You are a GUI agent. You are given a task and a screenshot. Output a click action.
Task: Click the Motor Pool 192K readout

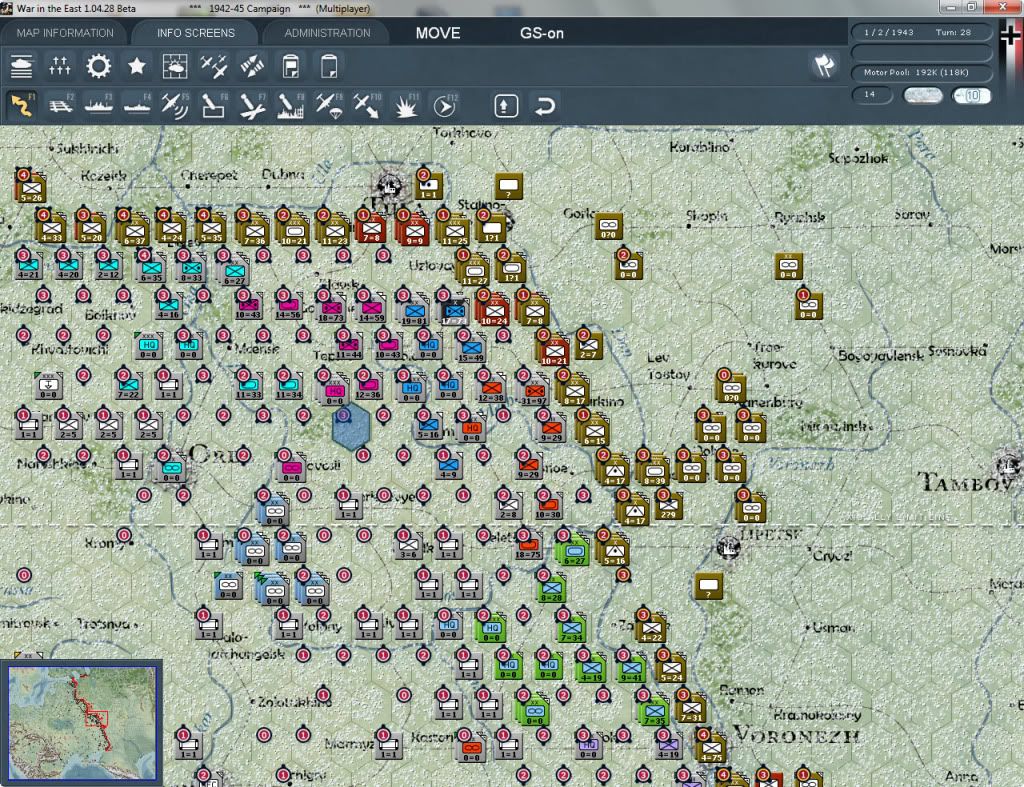click(x=921, y=72)
